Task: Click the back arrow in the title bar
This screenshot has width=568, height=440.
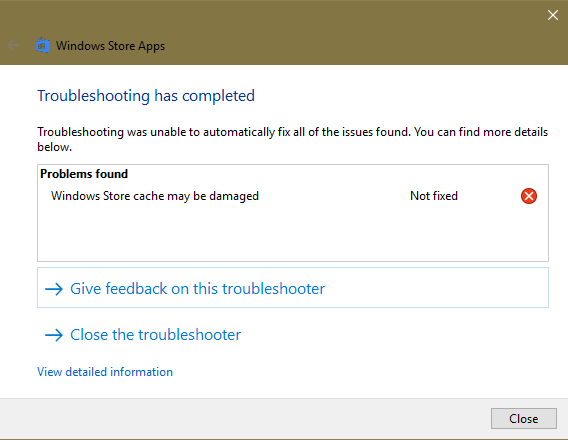Action: pos(13,45)
